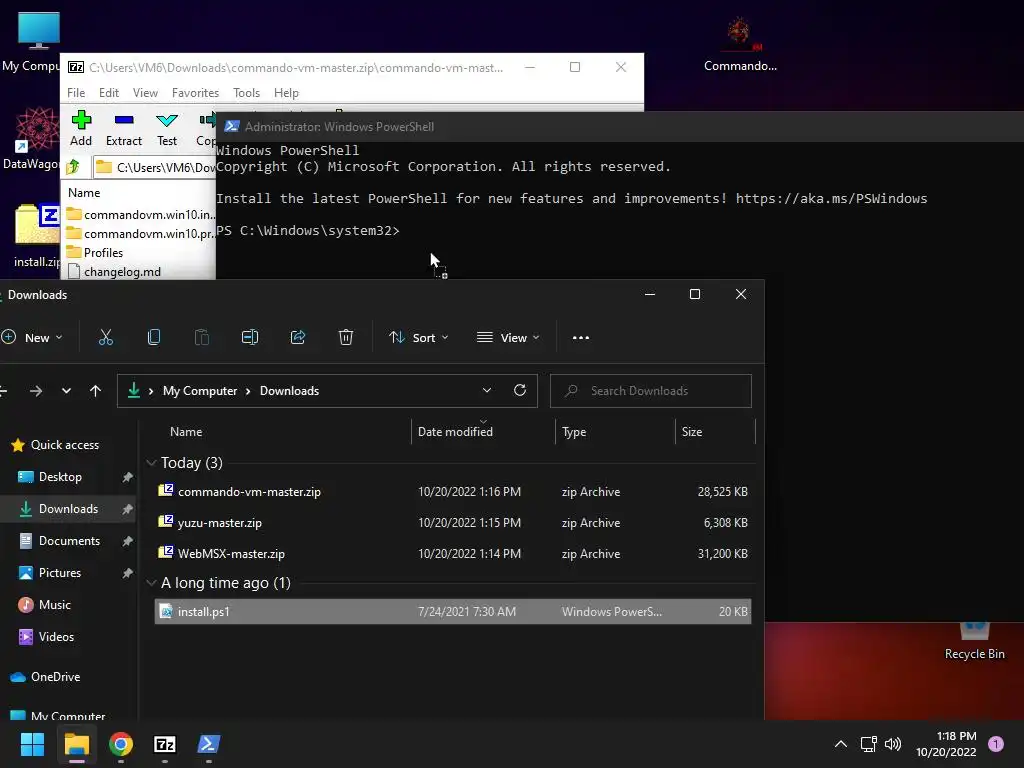Open the Favorites menu in 7-Zip

(x=195, y=93)
